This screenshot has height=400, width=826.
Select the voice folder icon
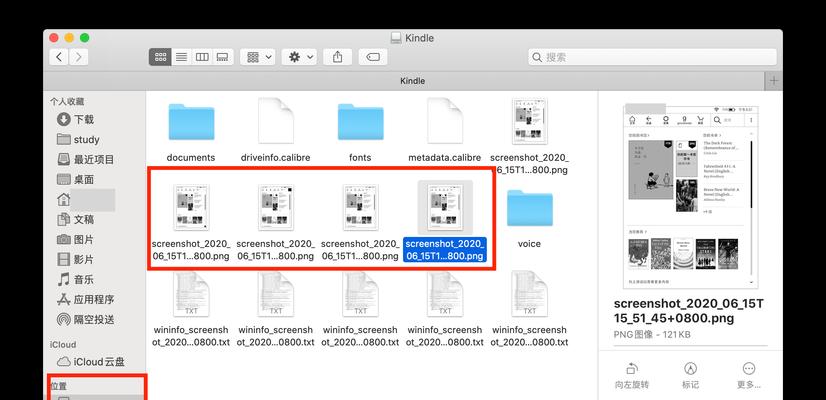[529, 208]
